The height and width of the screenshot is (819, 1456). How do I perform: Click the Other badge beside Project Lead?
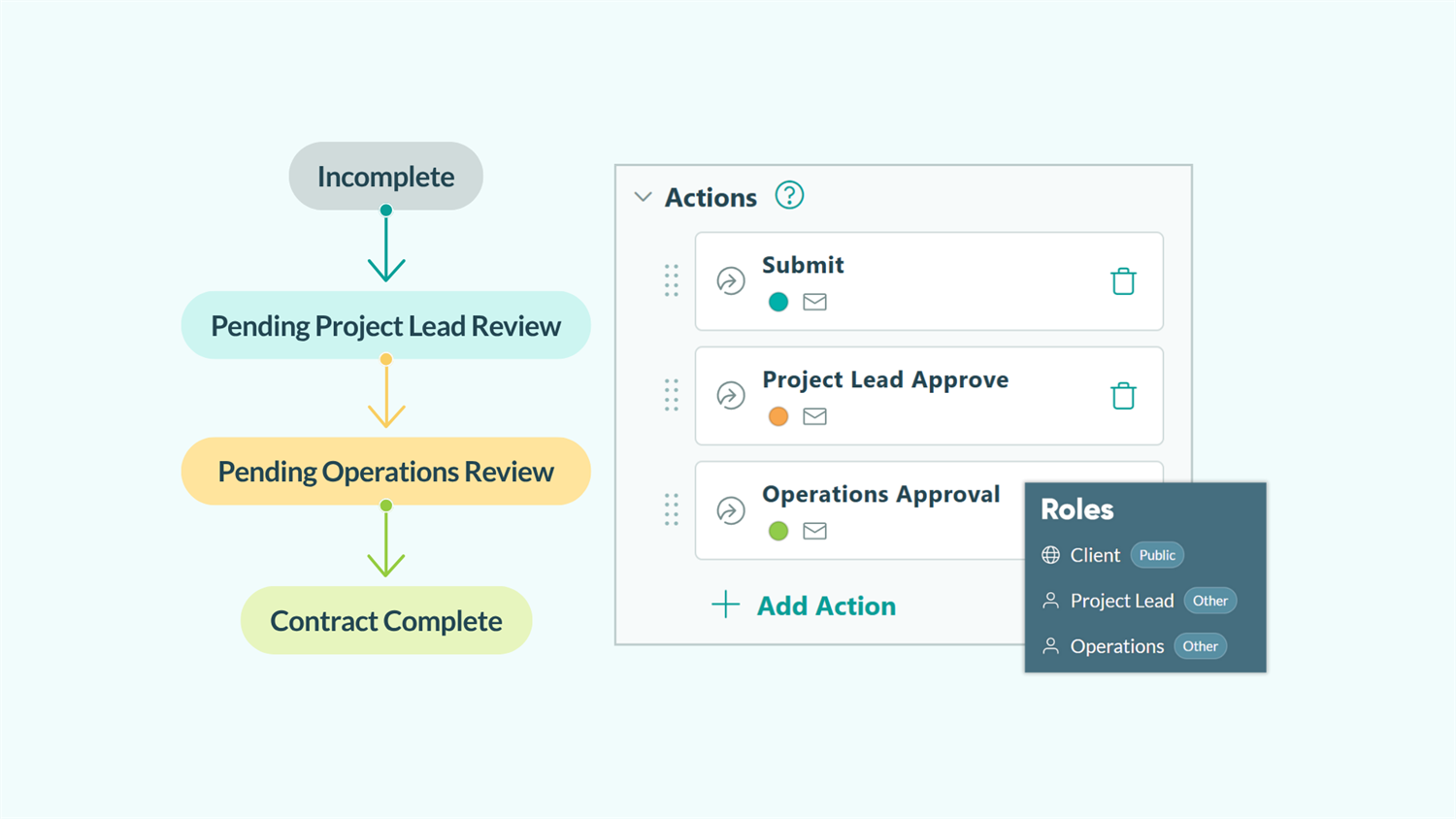[1209, 600]
